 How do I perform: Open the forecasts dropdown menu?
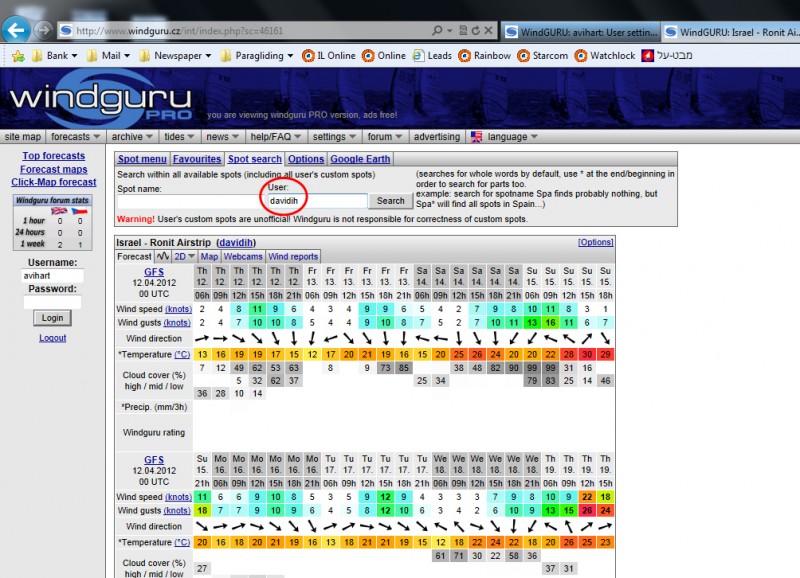[75, 137]
